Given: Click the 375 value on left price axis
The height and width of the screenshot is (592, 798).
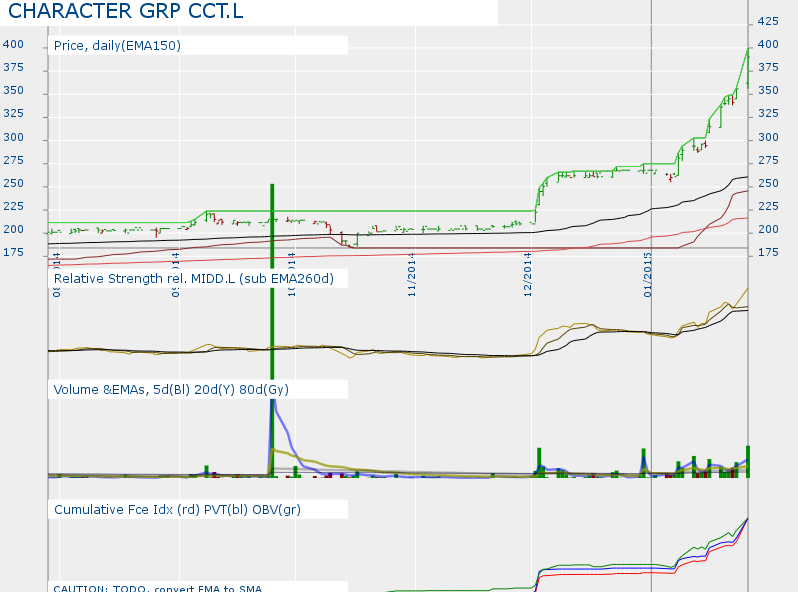Looking at the screenshot, I should coord(13,67).
